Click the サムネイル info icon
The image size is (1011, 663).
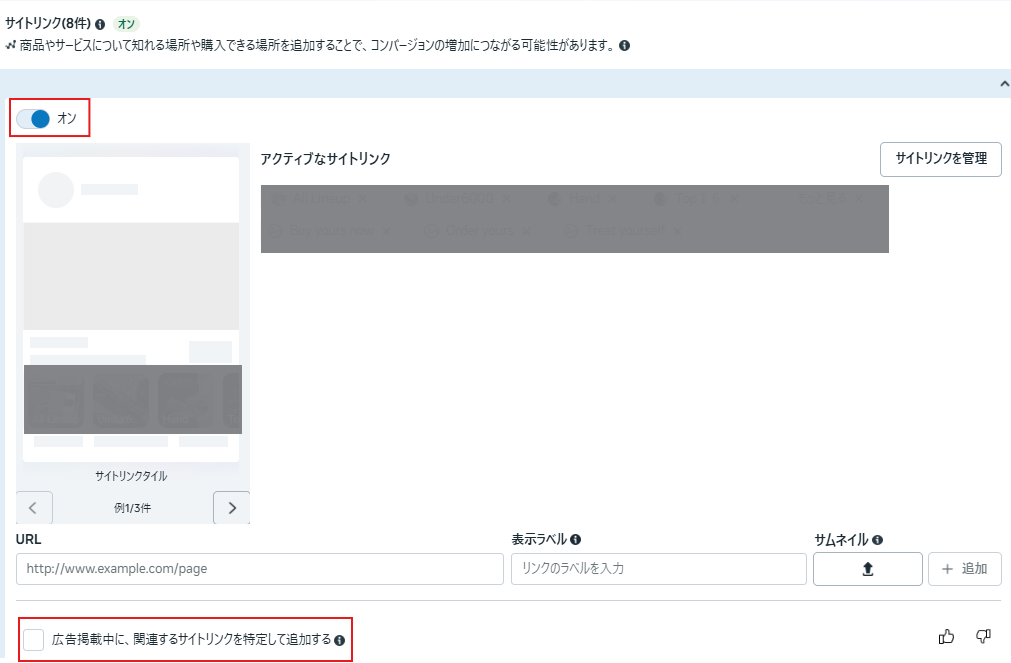pos(877,540)
